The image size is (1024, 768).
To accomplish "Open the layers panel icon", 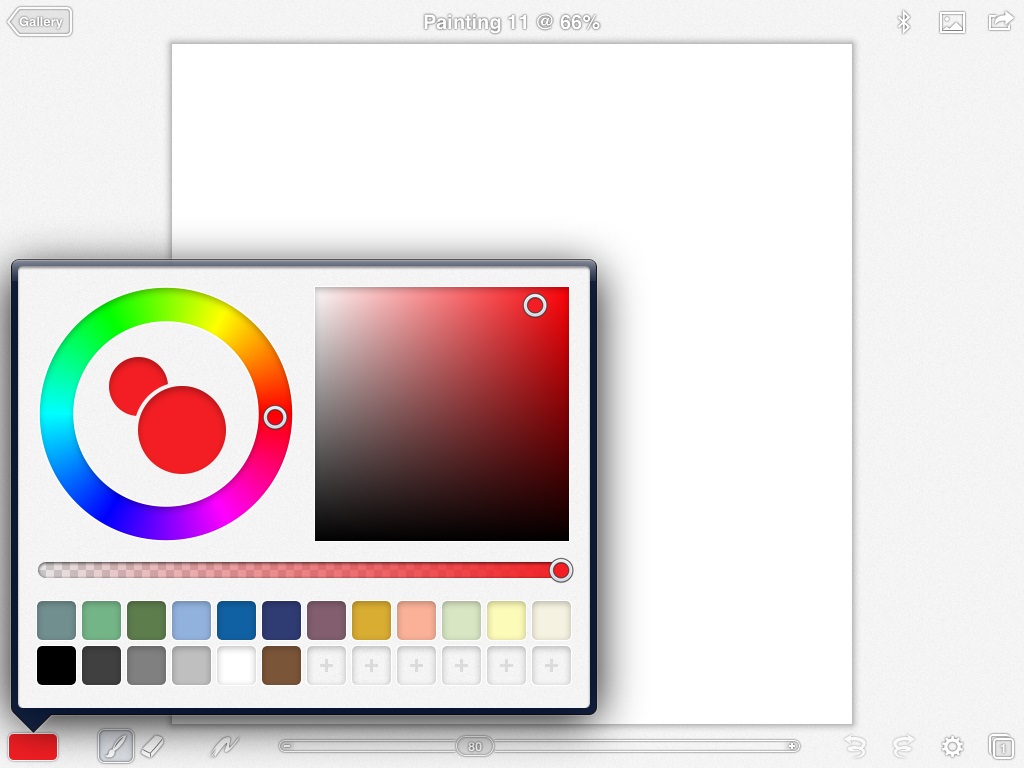I will point(1000,746).
